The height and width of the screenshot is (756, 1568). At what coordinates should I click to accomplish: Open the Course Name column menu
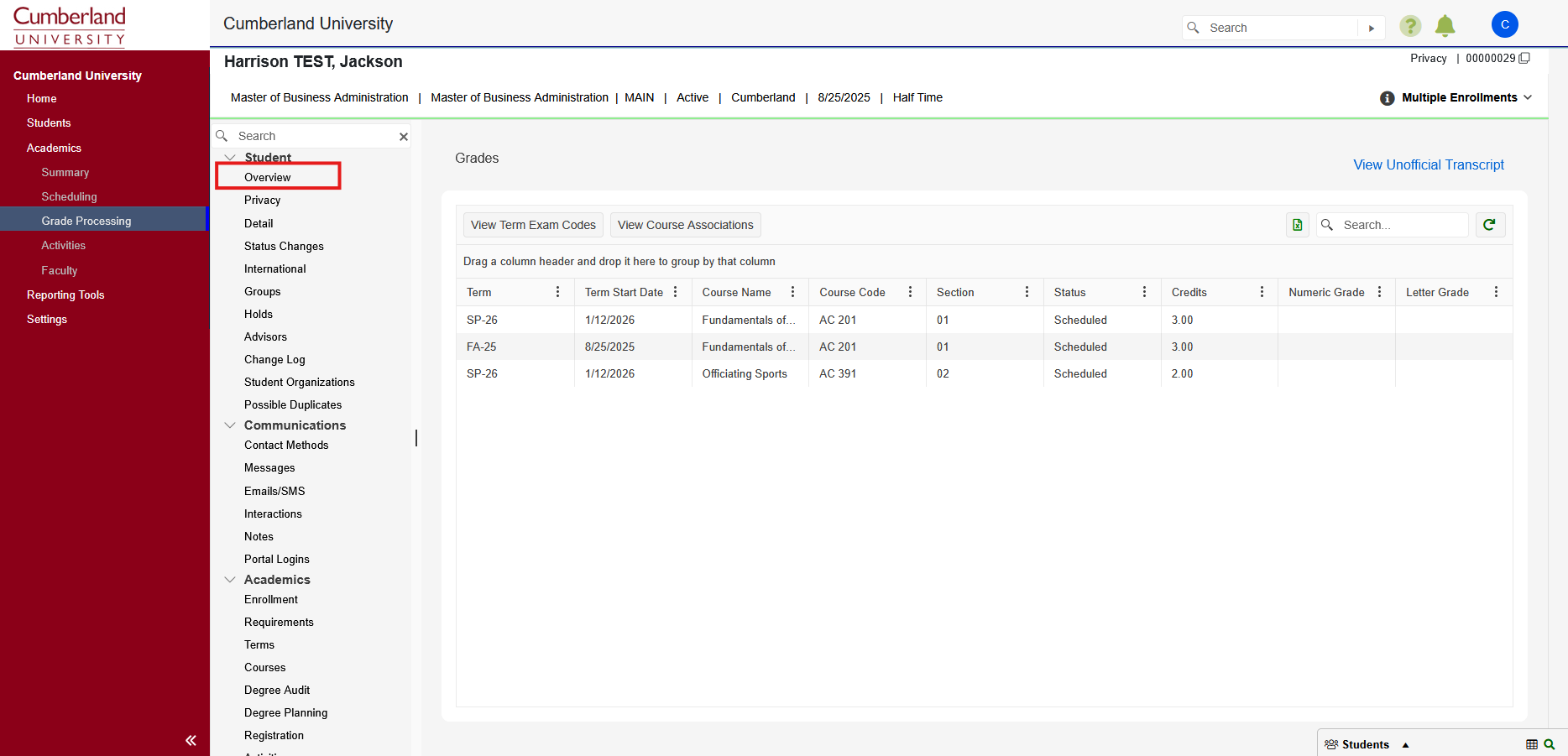[x=792, y=292]
